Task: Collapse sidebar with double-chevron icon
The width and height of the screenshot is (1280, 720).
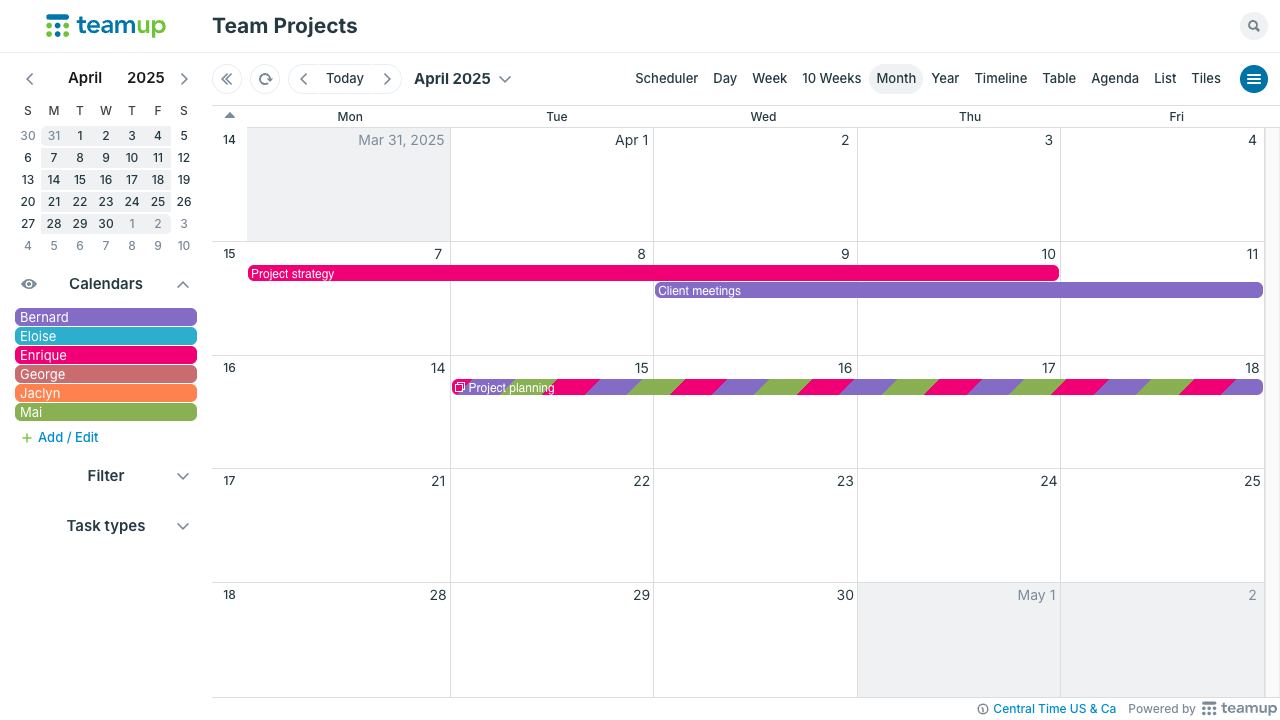Action: click(x=227, y=79)
